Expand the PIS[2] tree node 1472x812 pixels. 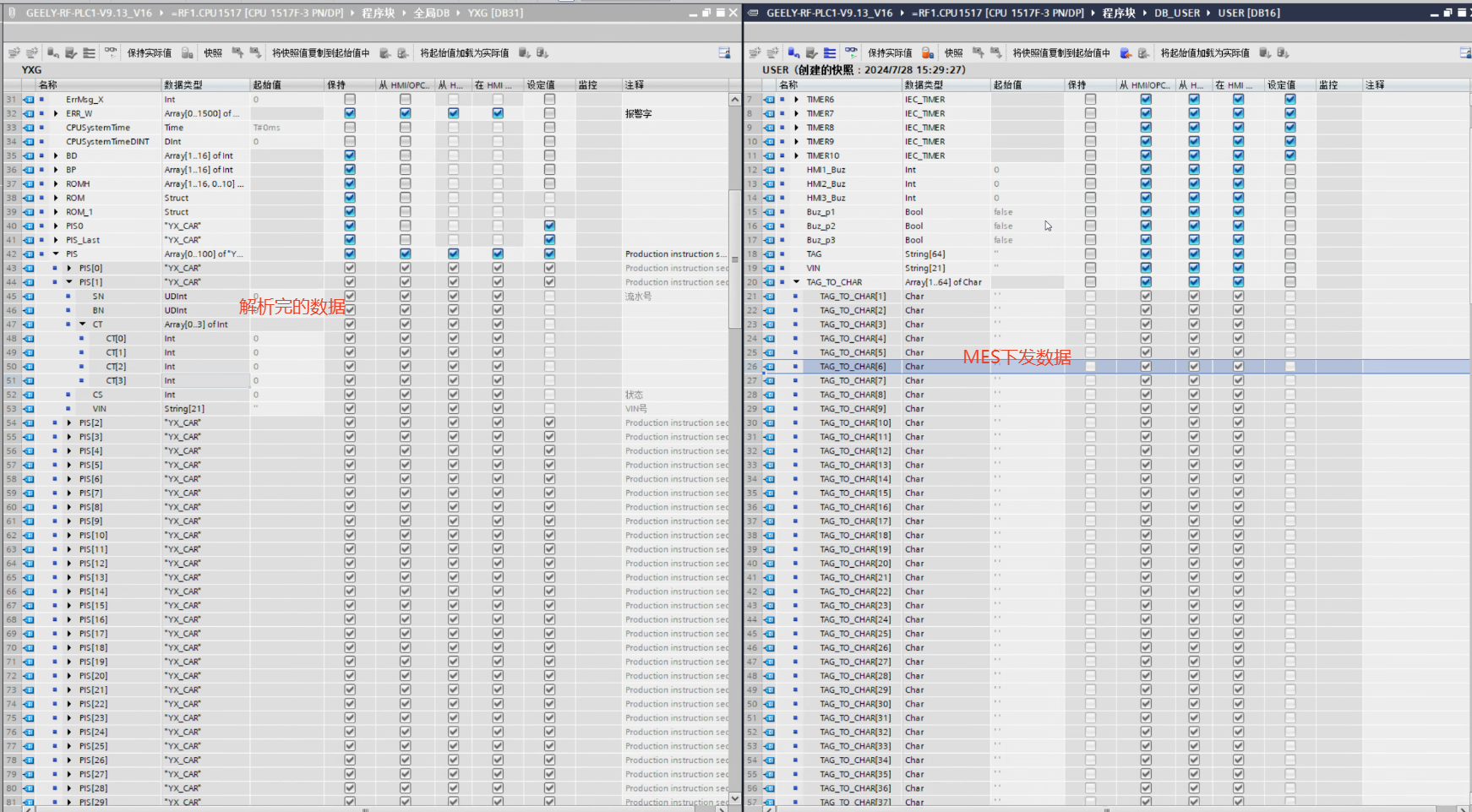tap(69, 422)
